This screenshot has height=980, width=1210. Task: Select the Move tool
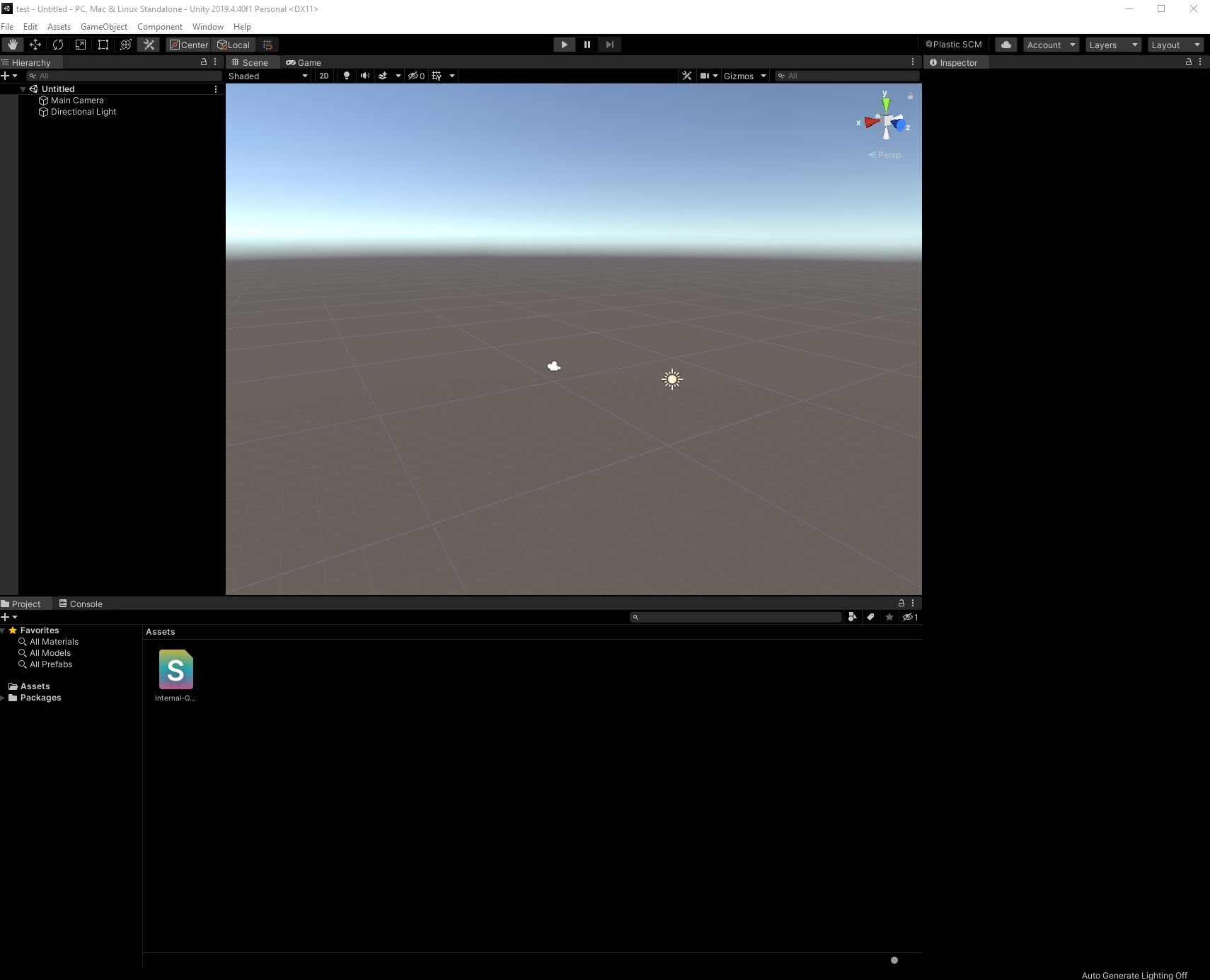(x=35, y=44)
